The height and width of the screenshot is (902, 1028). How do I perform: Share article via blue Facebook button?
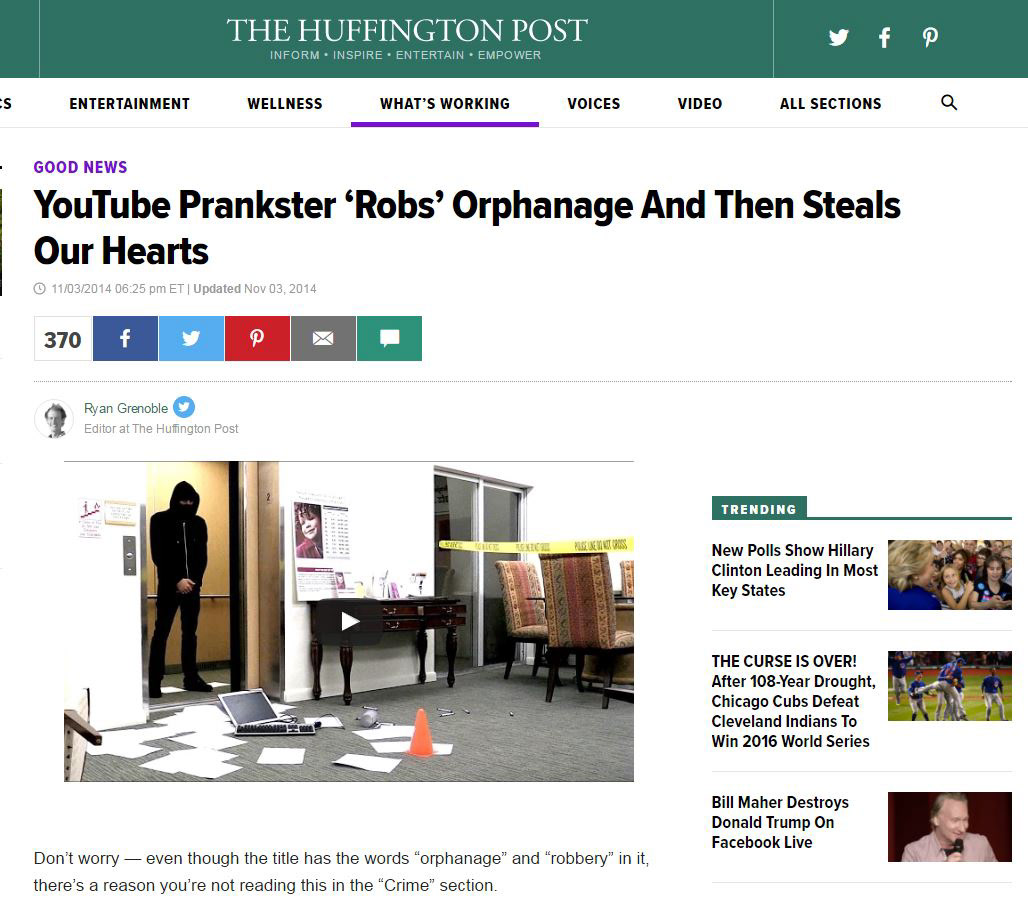tap(125, 338)
